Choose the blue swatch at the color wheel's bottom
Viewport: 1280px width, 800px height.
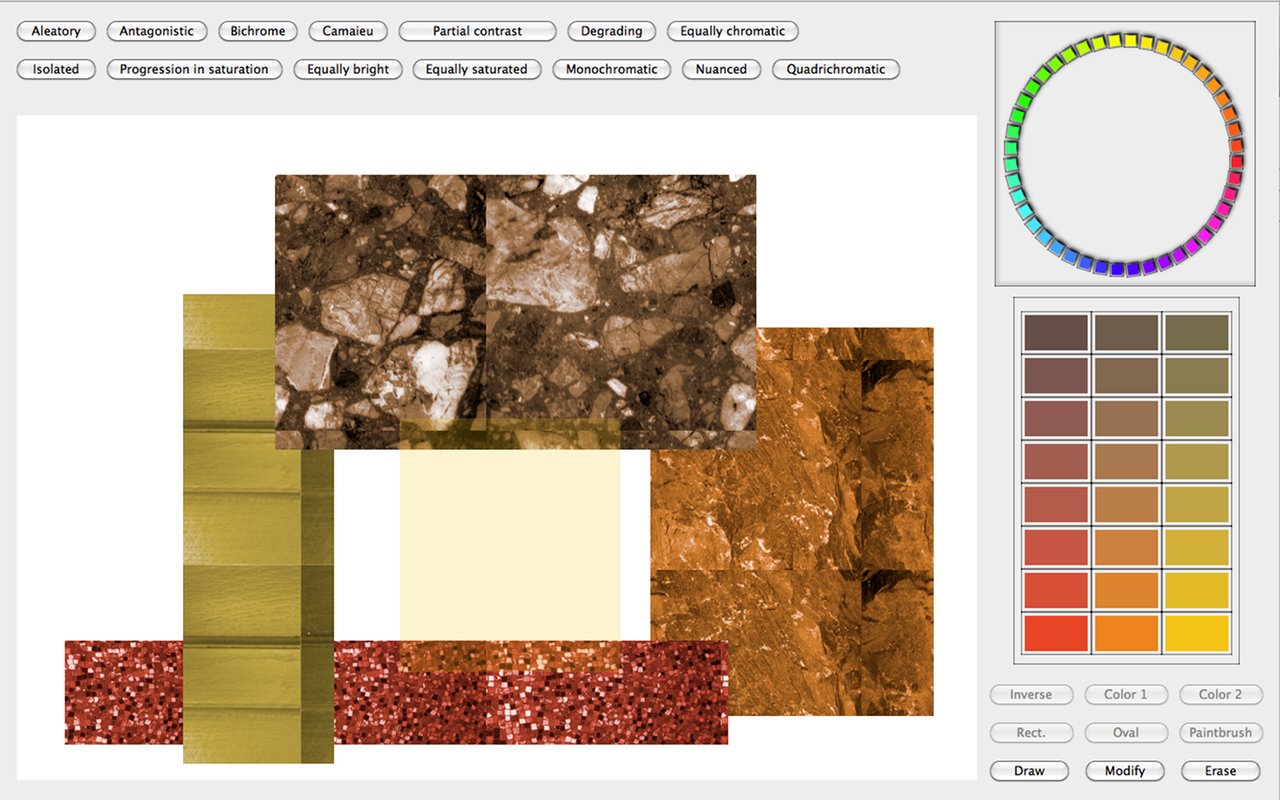pyautogui.click(x=1116, y=268)
